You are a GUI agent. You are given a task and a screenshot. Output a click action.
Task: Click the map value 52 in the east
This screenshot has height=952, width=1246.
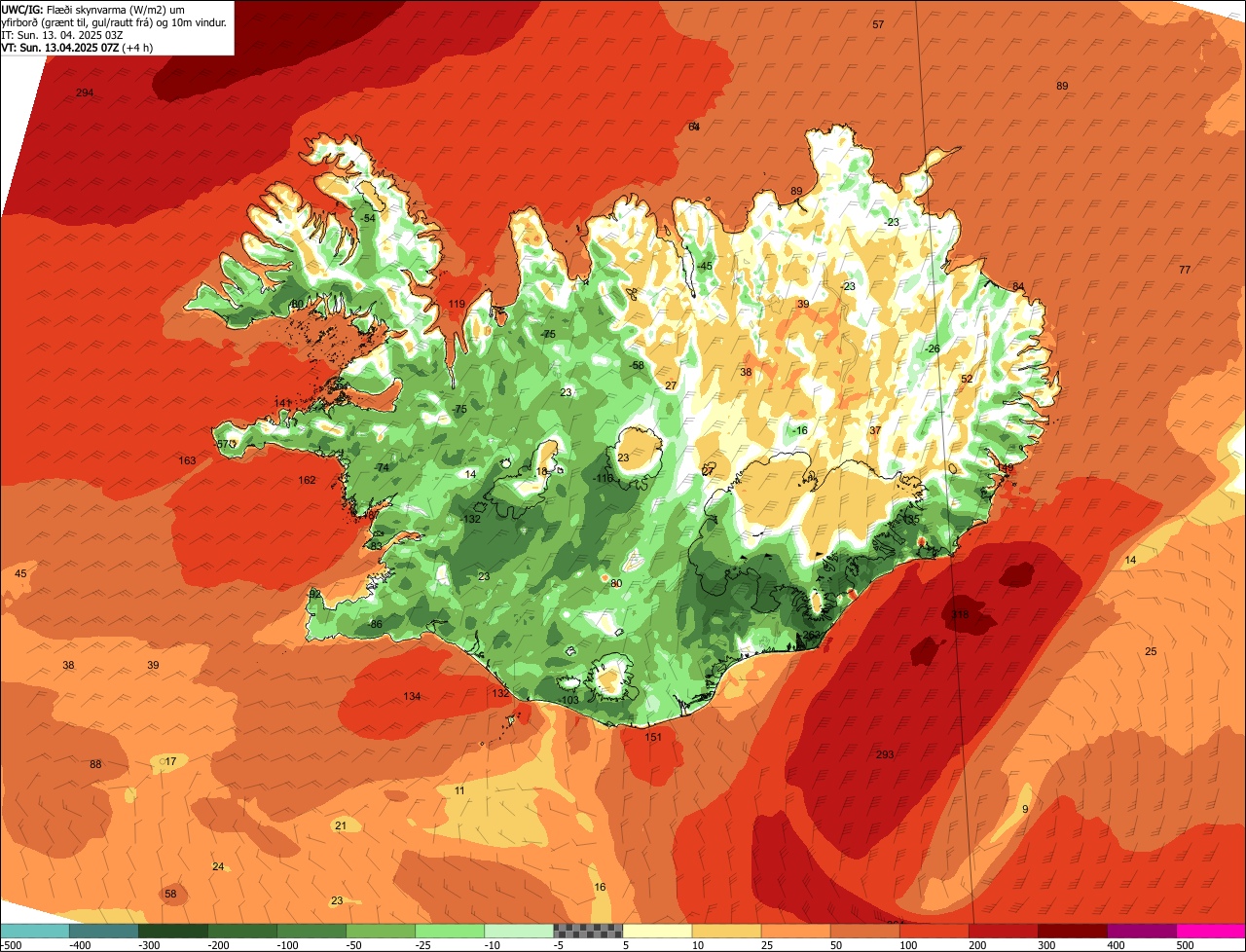(967, 380)
